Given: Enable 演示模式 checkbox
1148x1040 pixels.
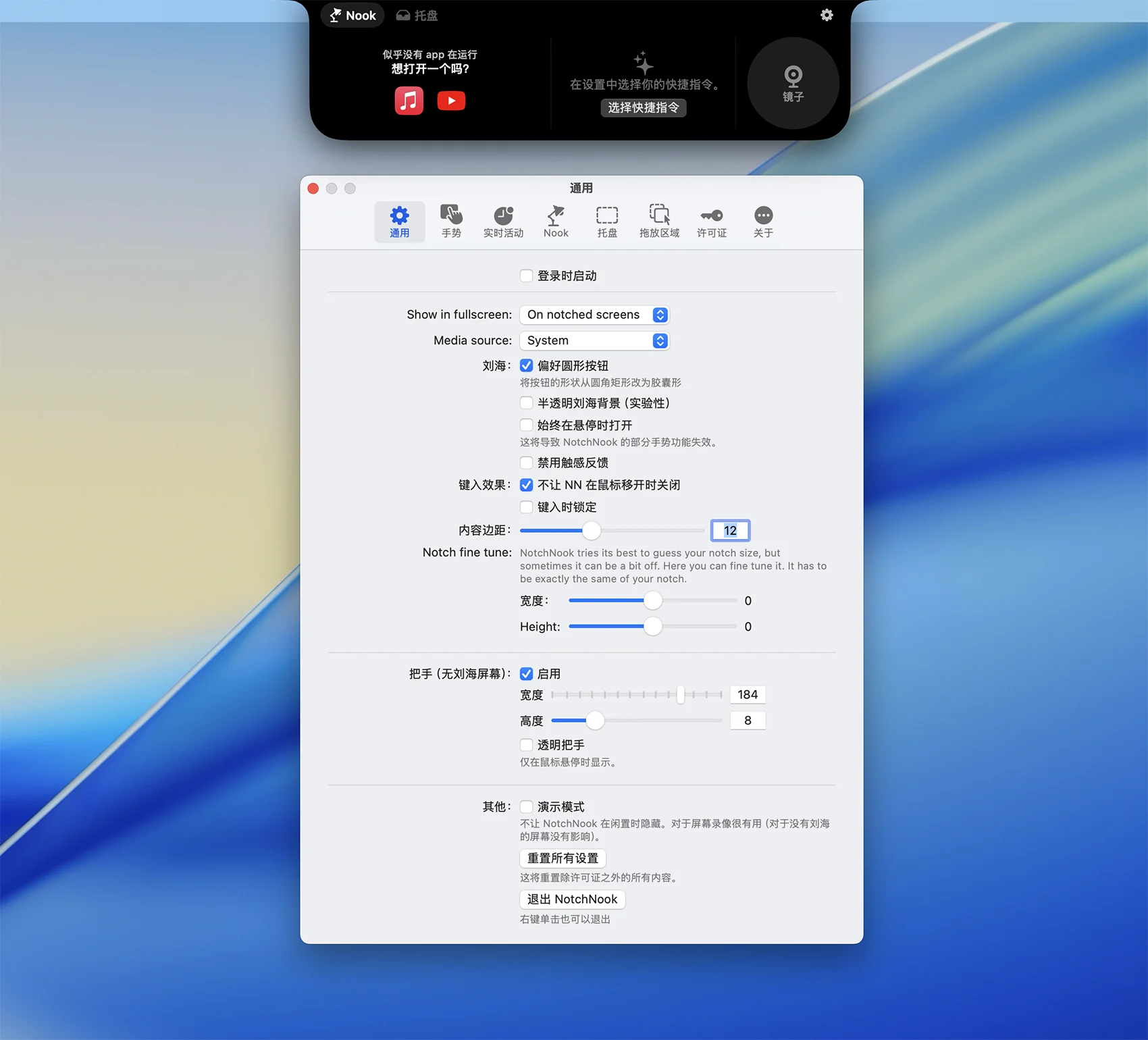Looking at the screenshot, I should tap(527, 806).
